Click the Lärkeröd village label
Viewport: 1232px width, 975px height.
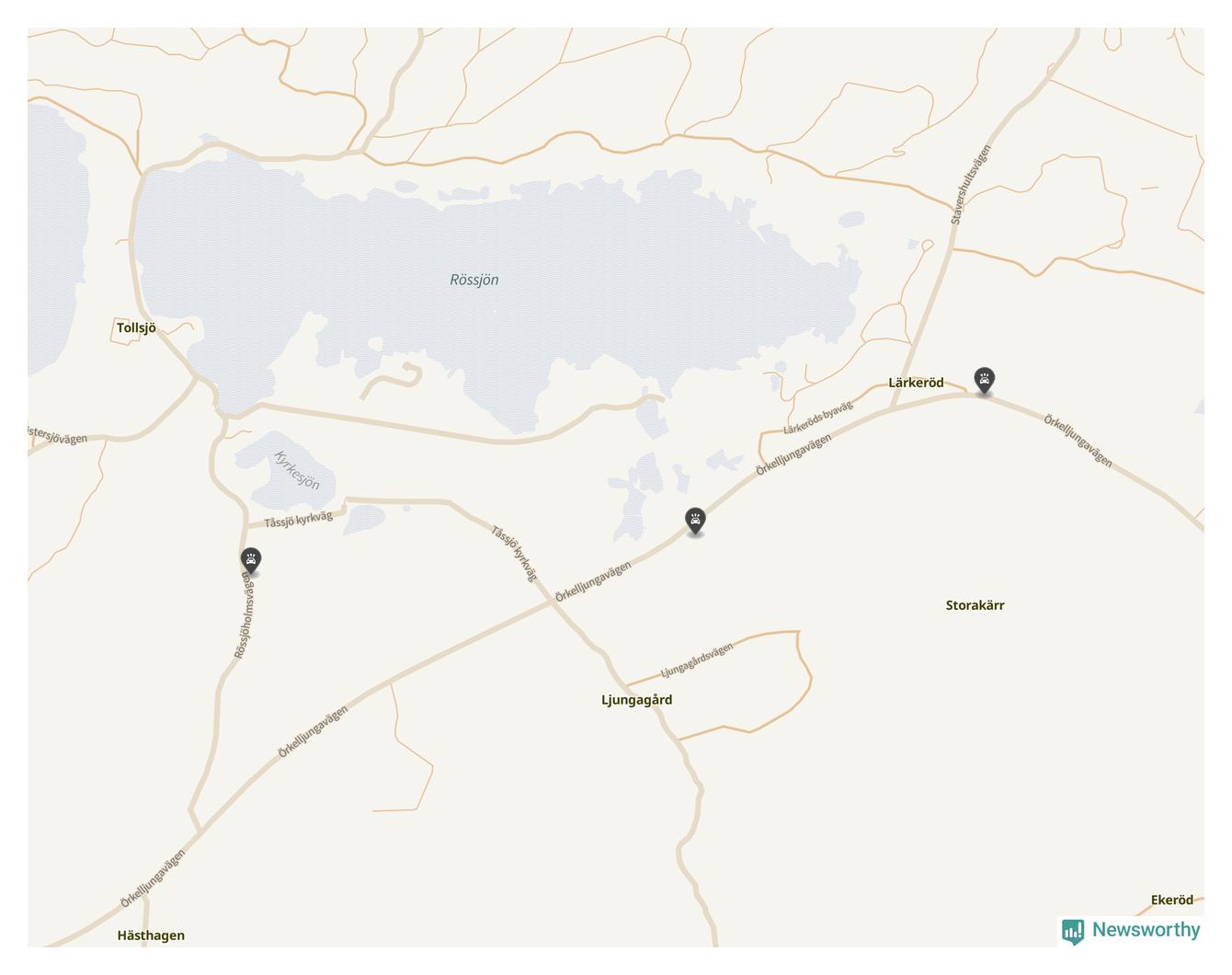pyautogui.click(x=916, y=383)
